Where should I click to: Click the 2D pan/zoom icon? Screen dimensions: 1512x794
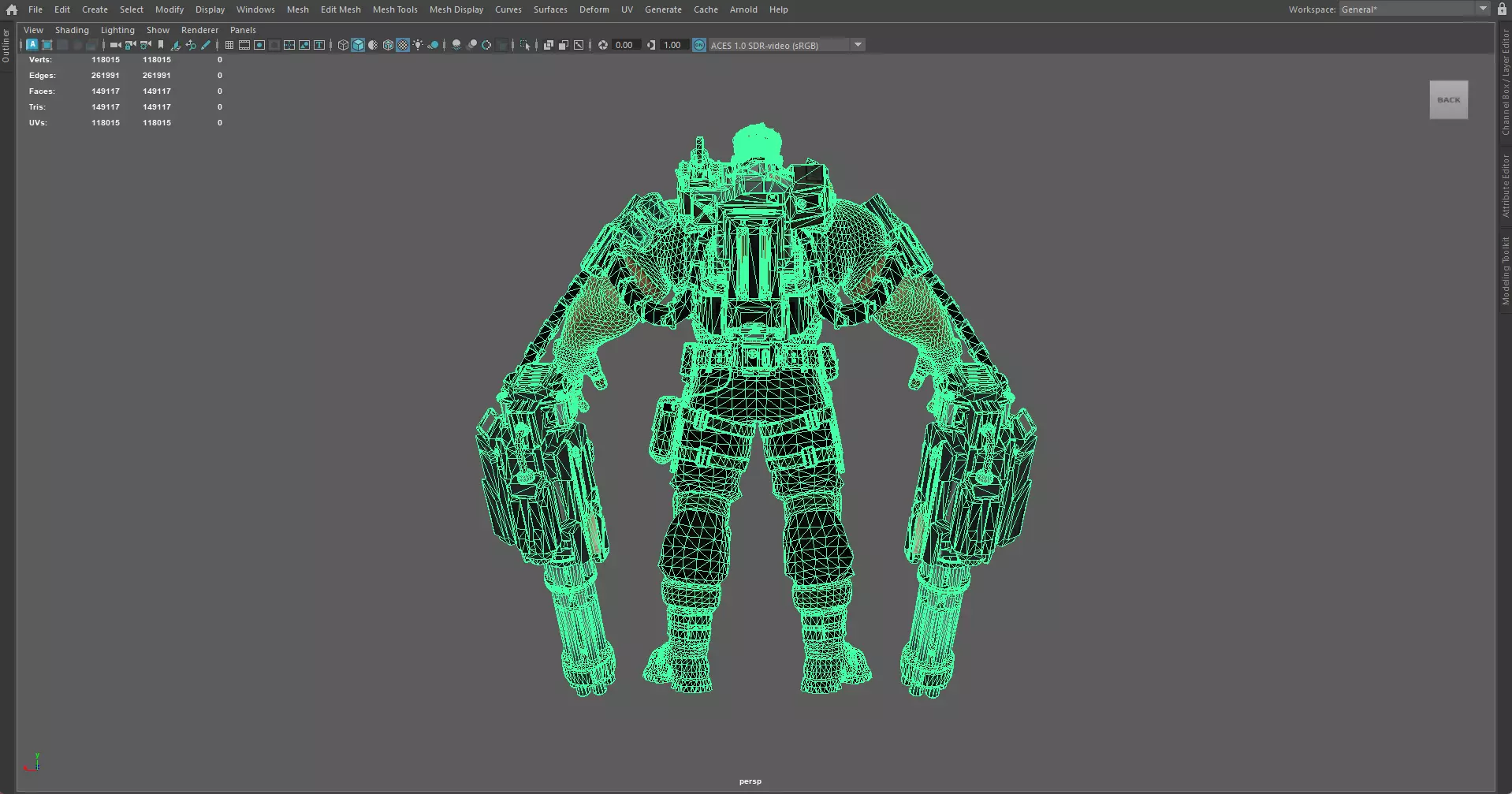tap(191, 45)
